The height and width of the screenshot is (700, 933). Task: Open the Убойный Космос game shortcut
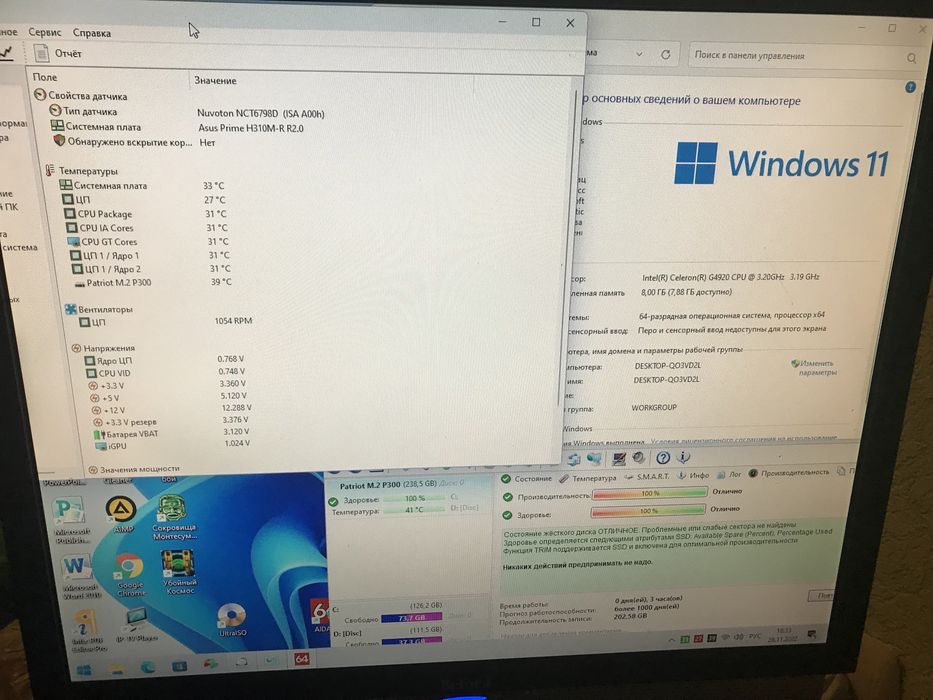[x=179, y=571]
